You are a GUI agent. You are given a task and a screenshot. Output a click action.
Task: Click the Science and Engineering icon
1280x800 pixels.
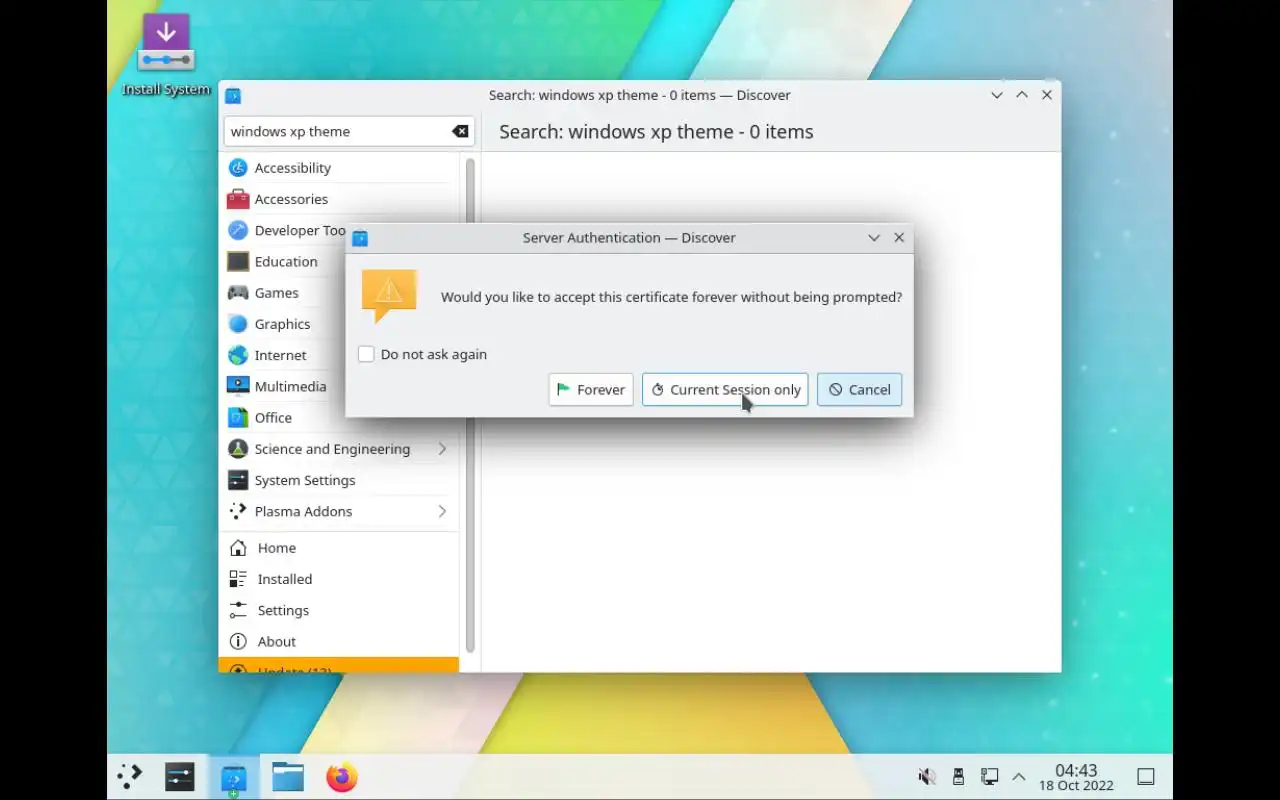coord(238,449)
